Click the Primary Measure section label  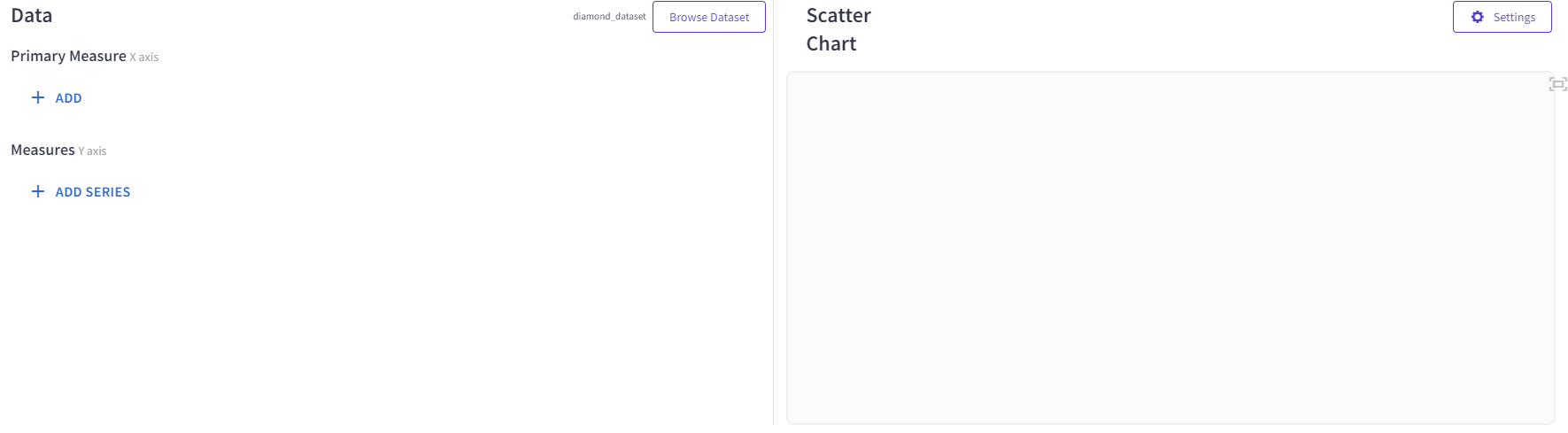tap(68, 56)
